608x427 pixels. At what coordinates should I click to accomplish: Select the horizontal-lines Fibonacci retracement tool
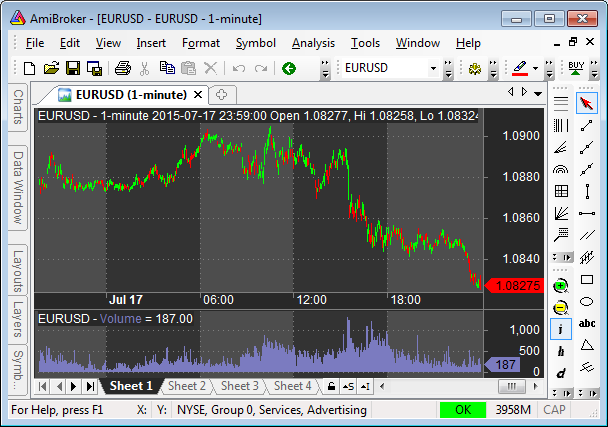coord(561,104)
